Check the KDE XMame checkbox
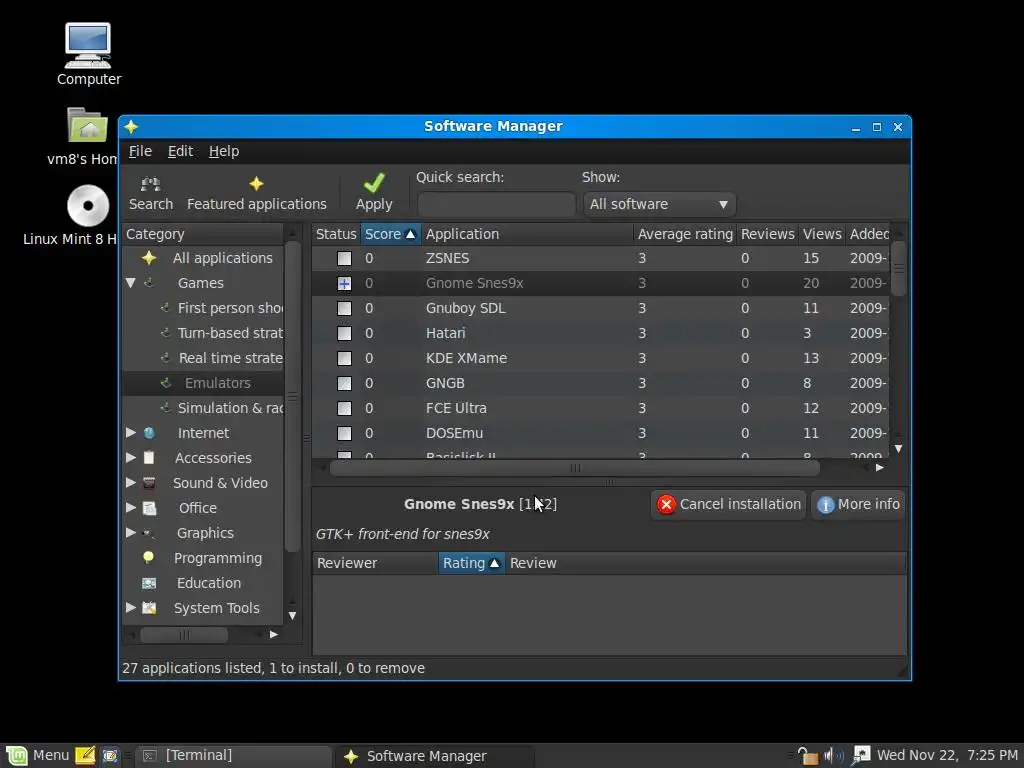This screenshot has height=768, width=1024. coord(344,359)
